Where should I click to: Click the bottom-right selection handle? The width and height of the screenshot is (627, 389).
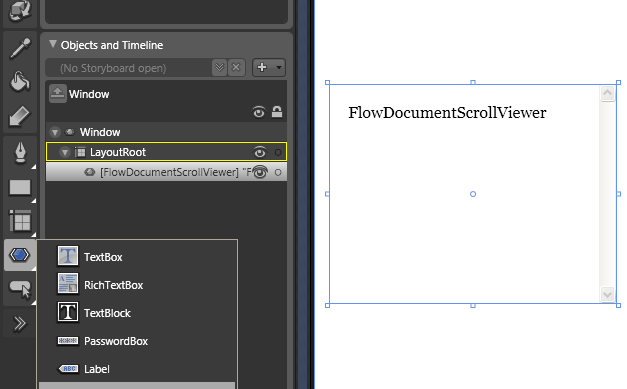tap(618, 305)
